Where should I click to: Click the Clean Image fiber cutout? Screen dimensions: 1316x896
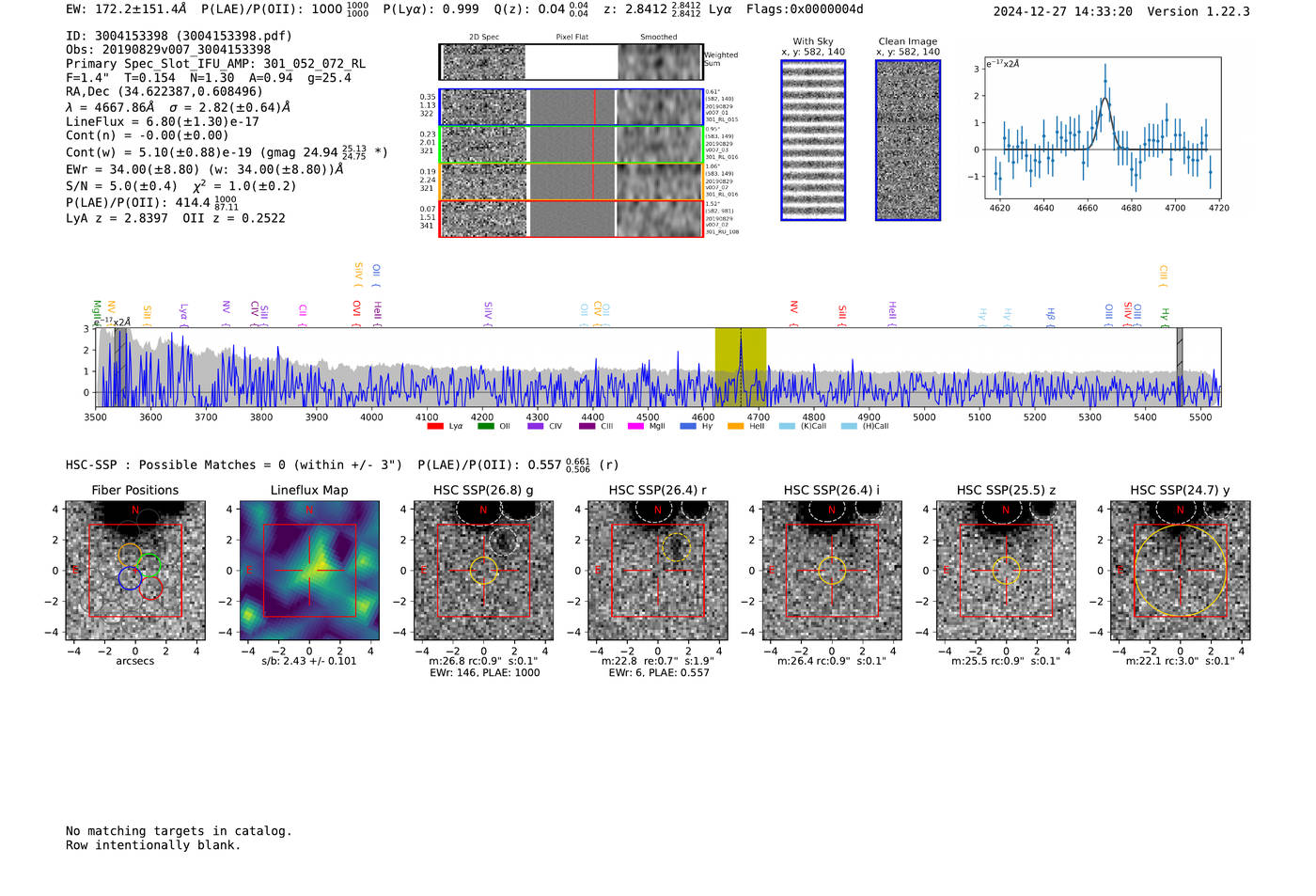[908, 140]
